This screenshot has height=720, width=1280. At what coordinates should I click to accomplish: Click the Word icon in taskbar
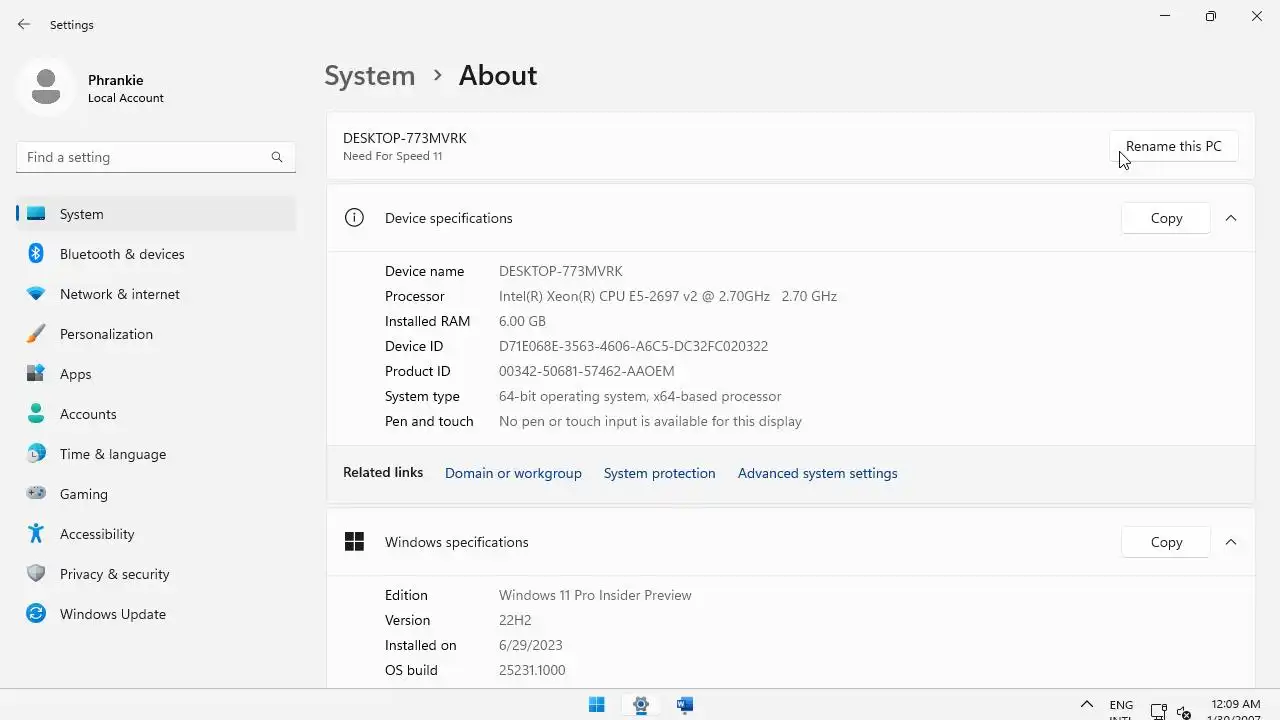click(685, 705)
